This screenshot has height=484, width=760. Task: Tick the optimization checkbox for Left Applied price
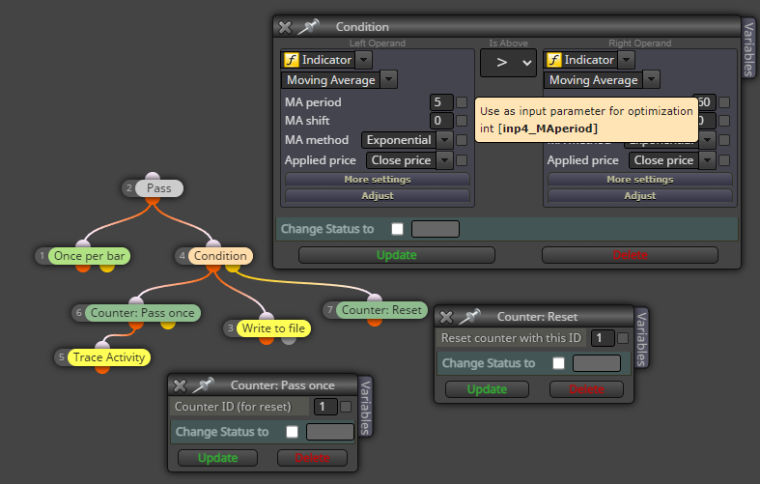tap(461, 160)
